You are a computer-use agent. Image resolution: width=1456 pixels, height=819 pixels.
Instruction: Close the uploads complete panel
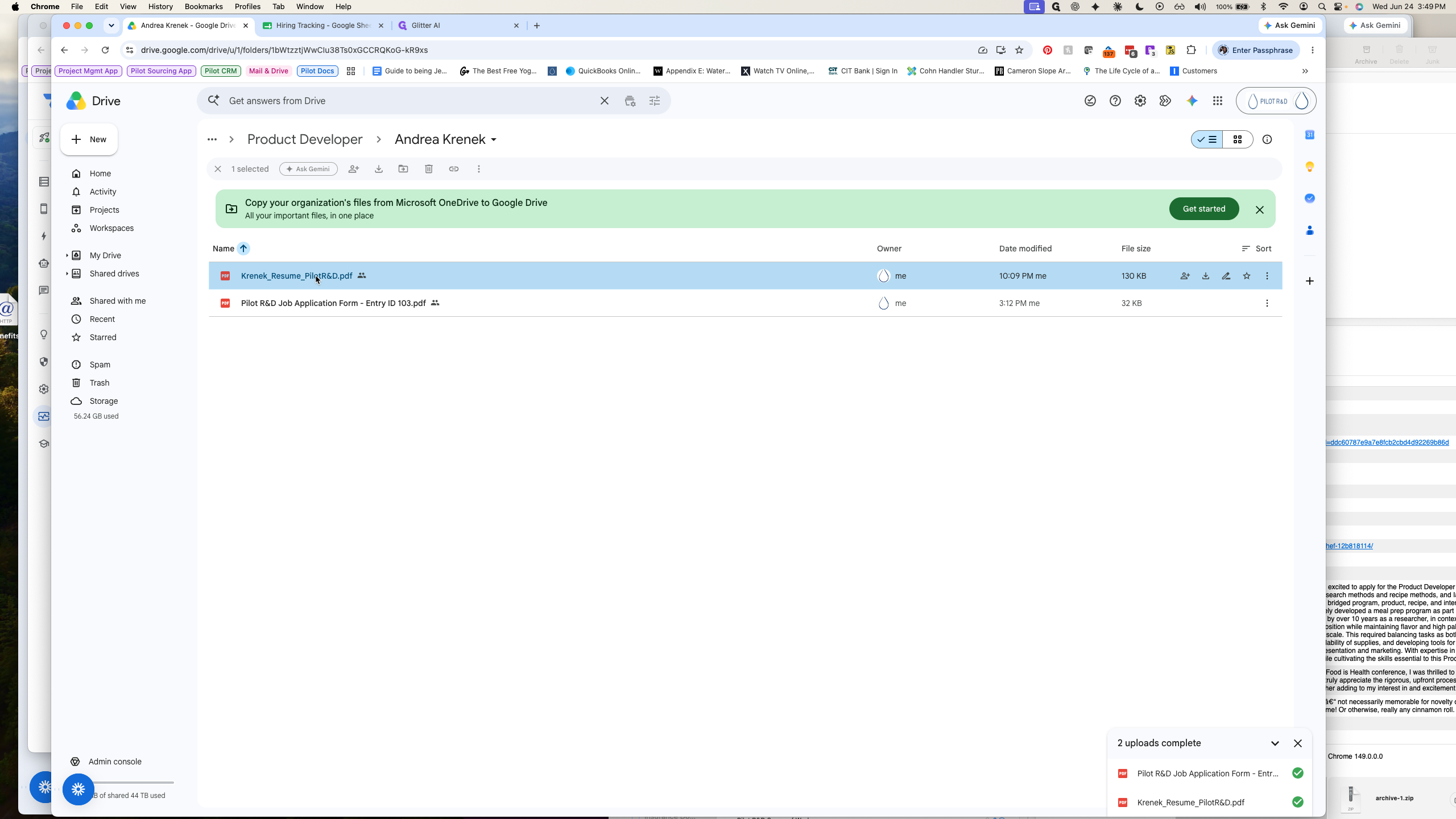click(1298, 743)
